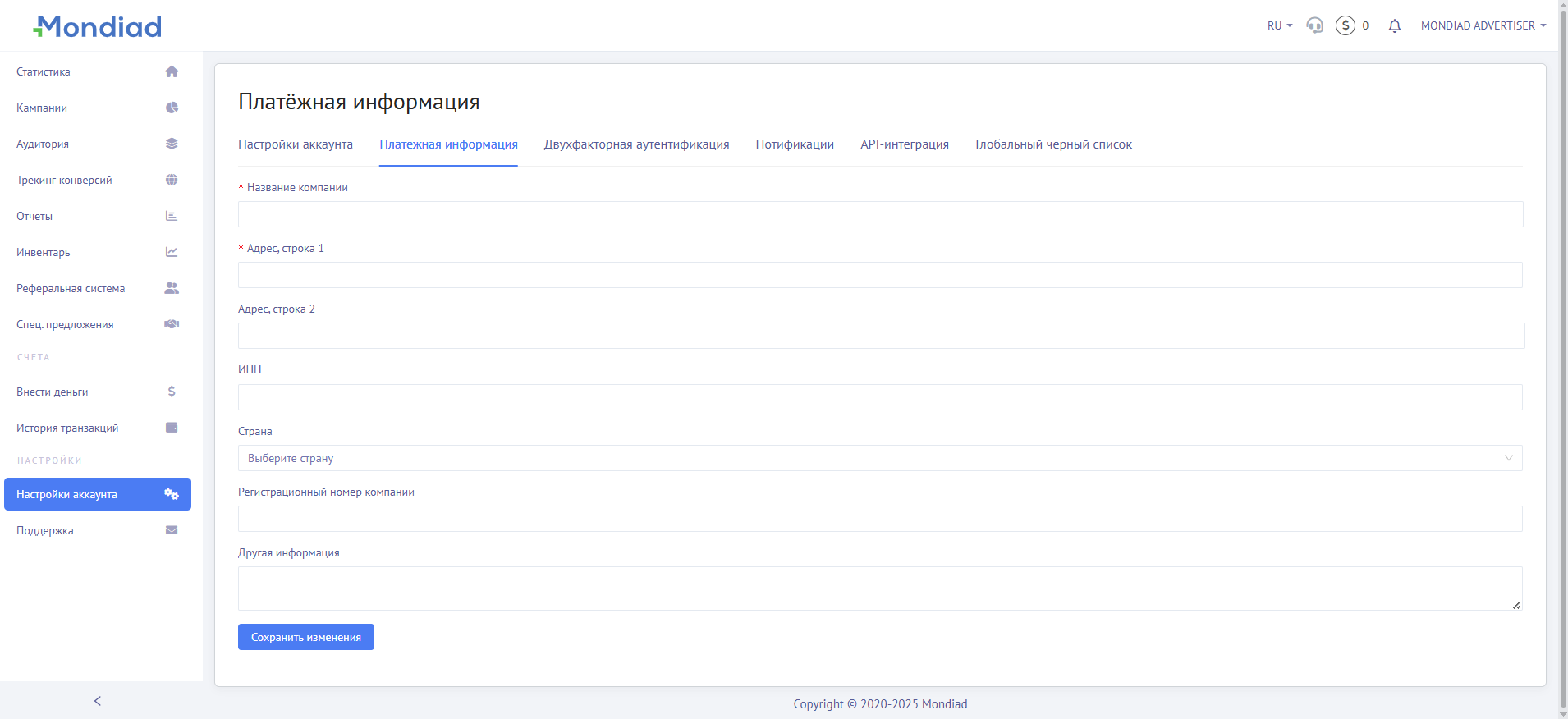The height and width of the screenshot is (719, 1568).
Task: Open the API-интеграция tab
Action: (904, 144)
